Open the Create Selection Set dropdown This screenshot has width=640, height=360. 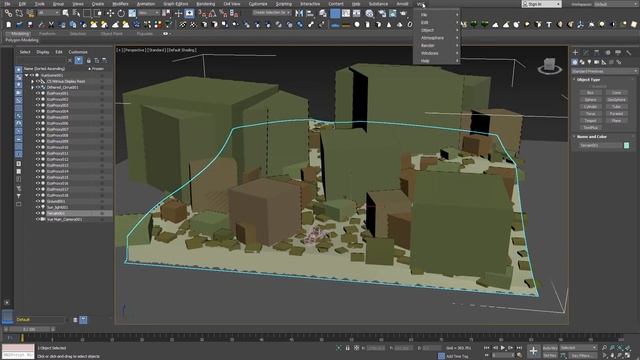[x=271, y=13]
